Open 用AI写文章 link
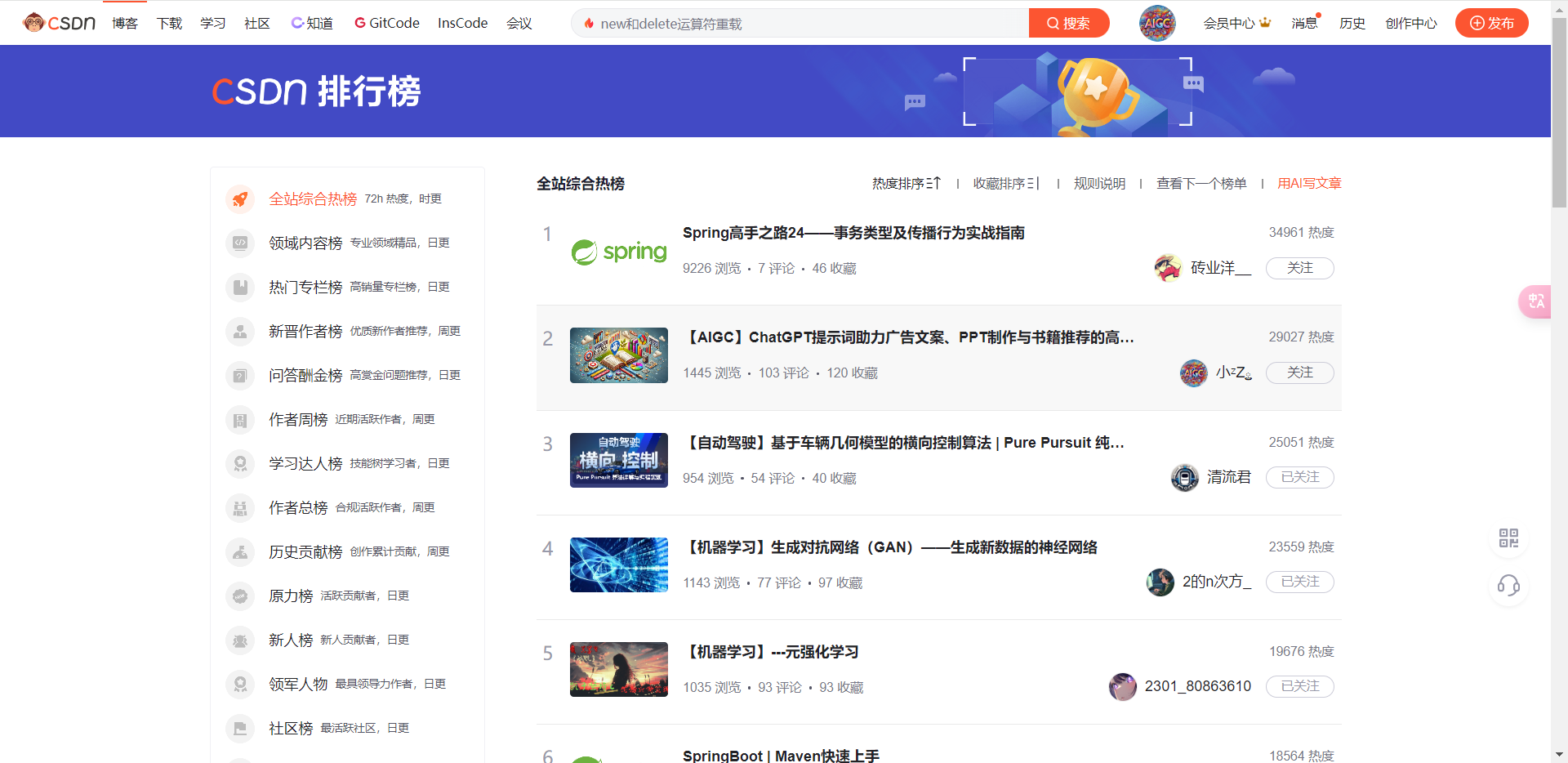This screenshot has height=763, width=1568. coord(1309,184)
